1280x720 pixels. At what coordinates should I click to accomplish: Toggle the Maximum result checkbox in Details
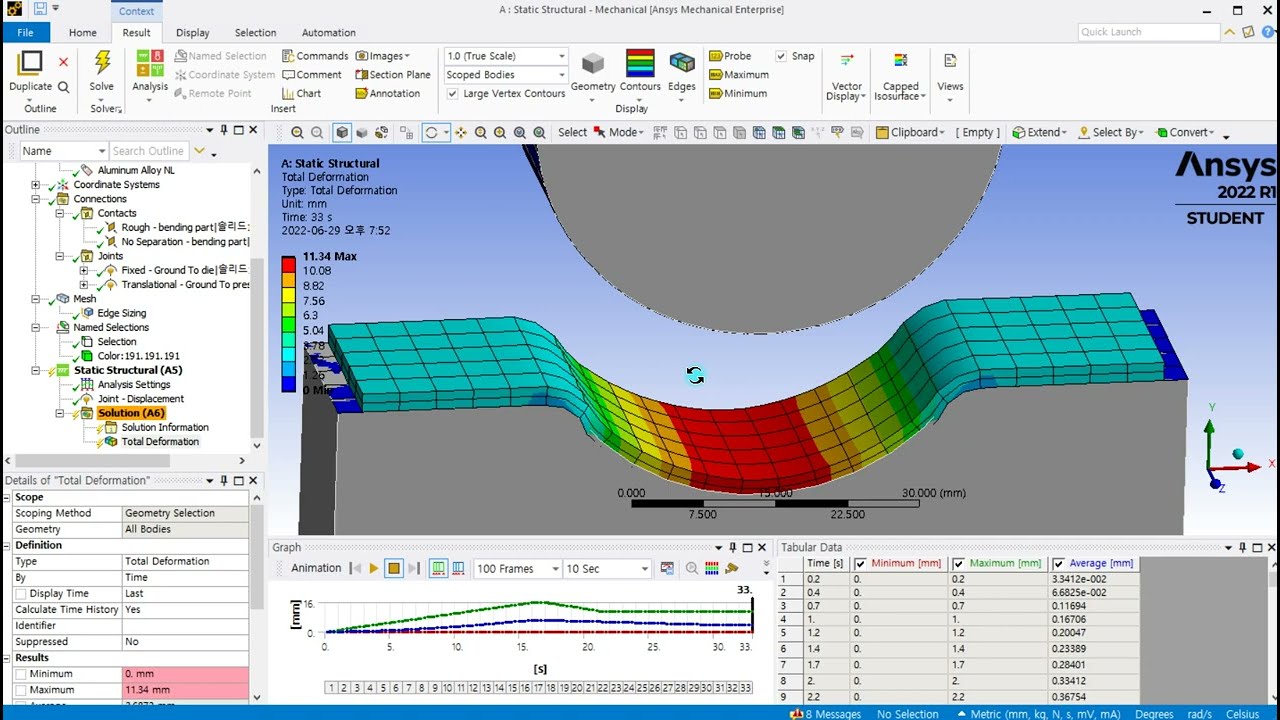[x=21, y=690]
